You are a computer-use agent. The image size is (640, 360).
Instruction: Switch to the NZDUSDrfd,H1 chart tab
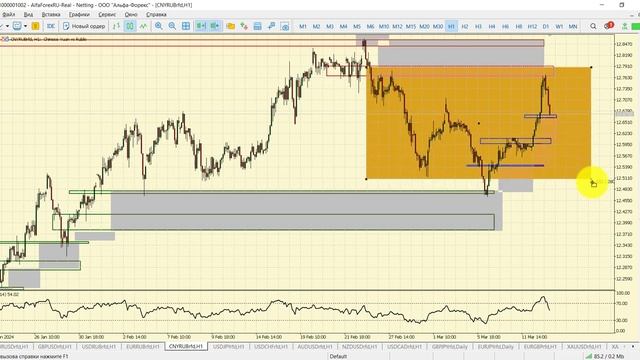[x=360, y=347]
